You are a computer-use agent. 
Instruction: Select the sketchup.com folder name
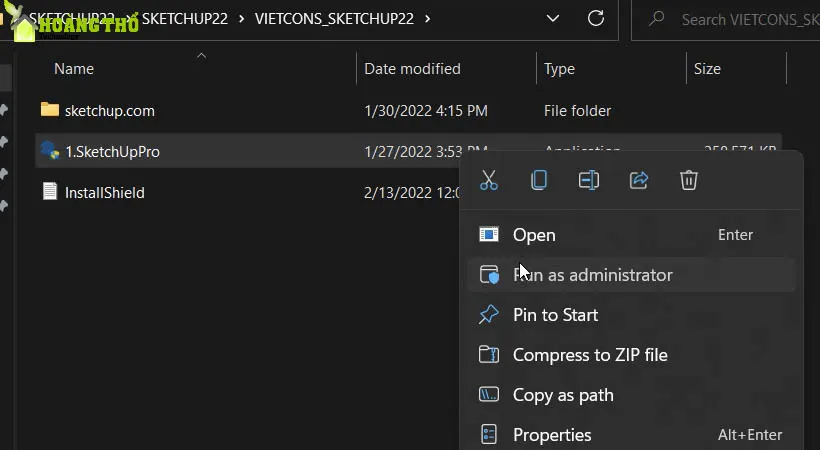click(110, 111)
